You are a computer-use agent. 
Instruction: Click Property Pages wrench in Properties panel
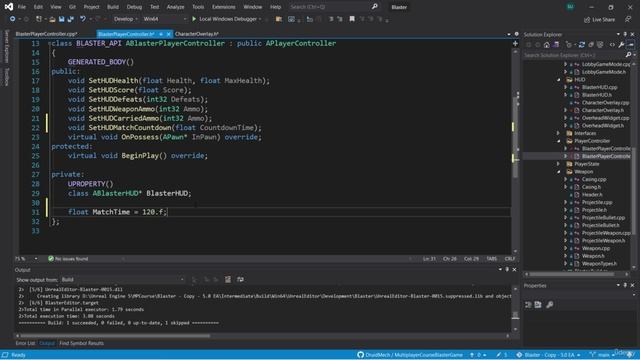coord(550,304)
